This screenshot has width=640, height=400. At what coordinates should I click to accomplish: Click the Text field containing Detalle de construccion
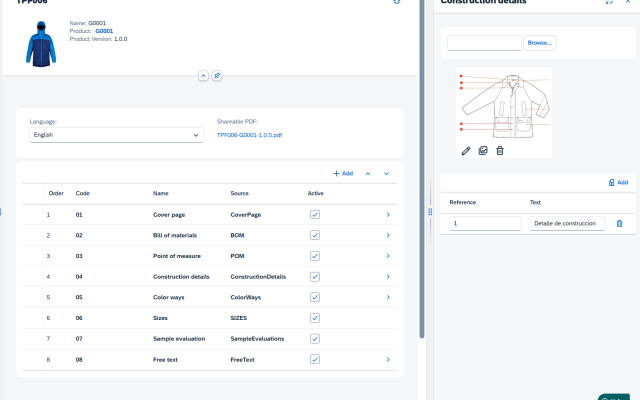pyautogui.click(x=567, y=224)
